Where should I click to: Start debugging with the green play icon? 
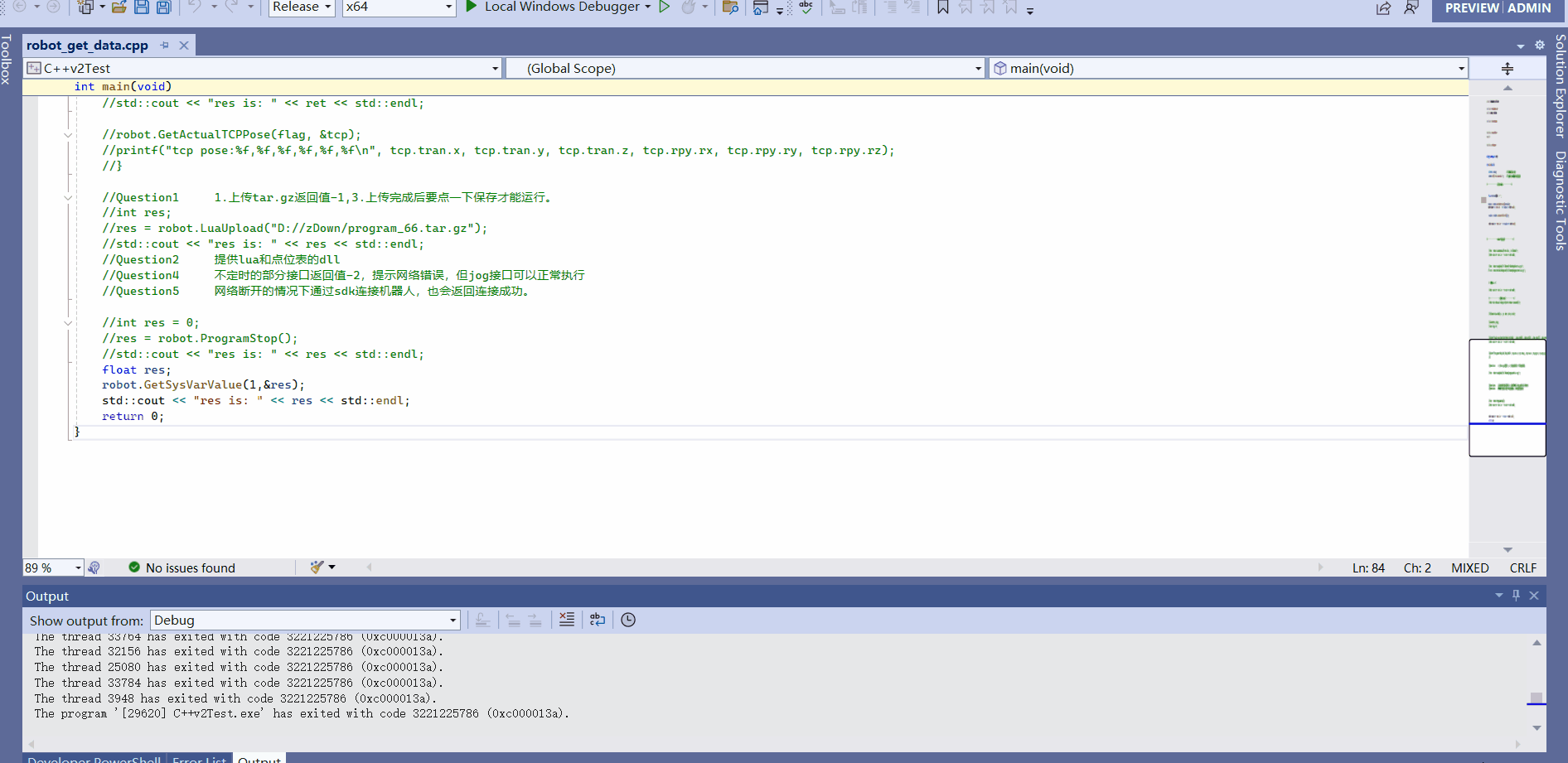472,7
